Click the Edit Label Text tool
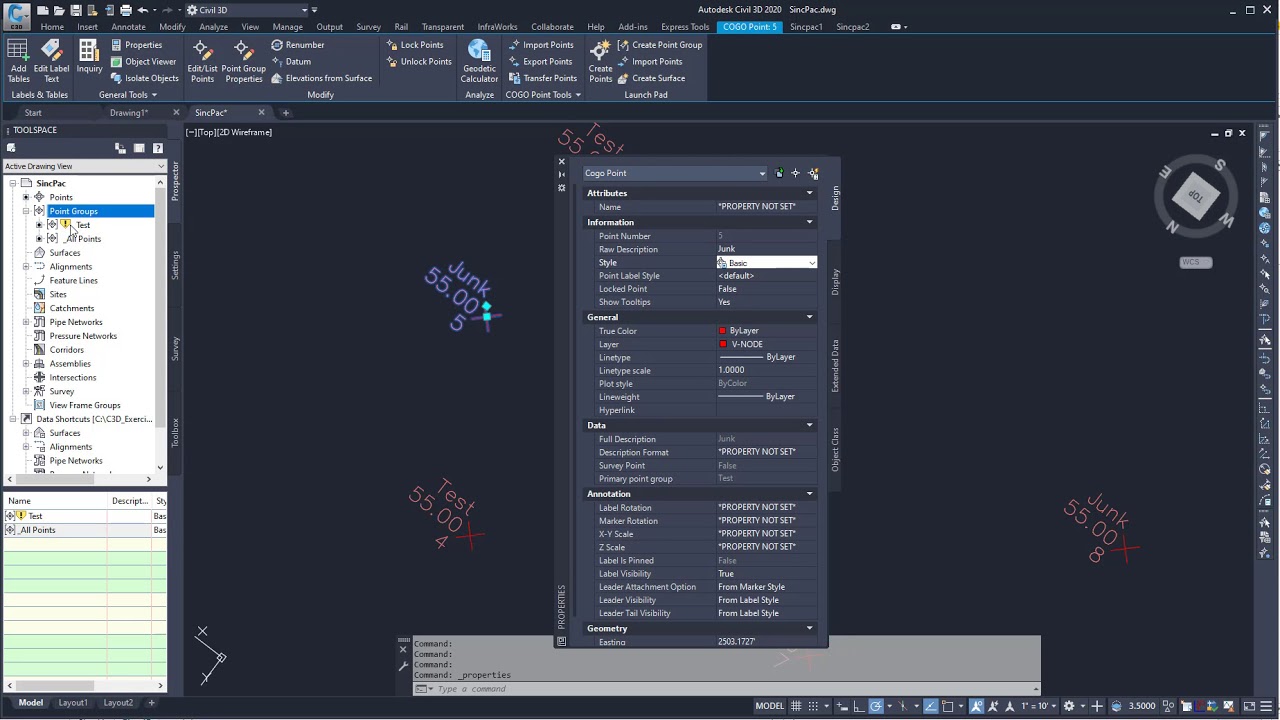This screenshot has height=720, width=1280. point(51,60)
